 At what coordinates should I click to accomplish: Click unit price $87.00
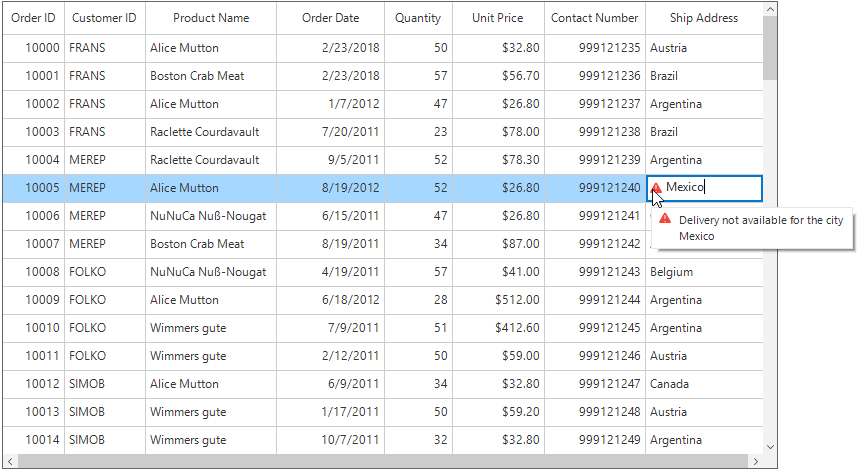[x=498, y=244]
